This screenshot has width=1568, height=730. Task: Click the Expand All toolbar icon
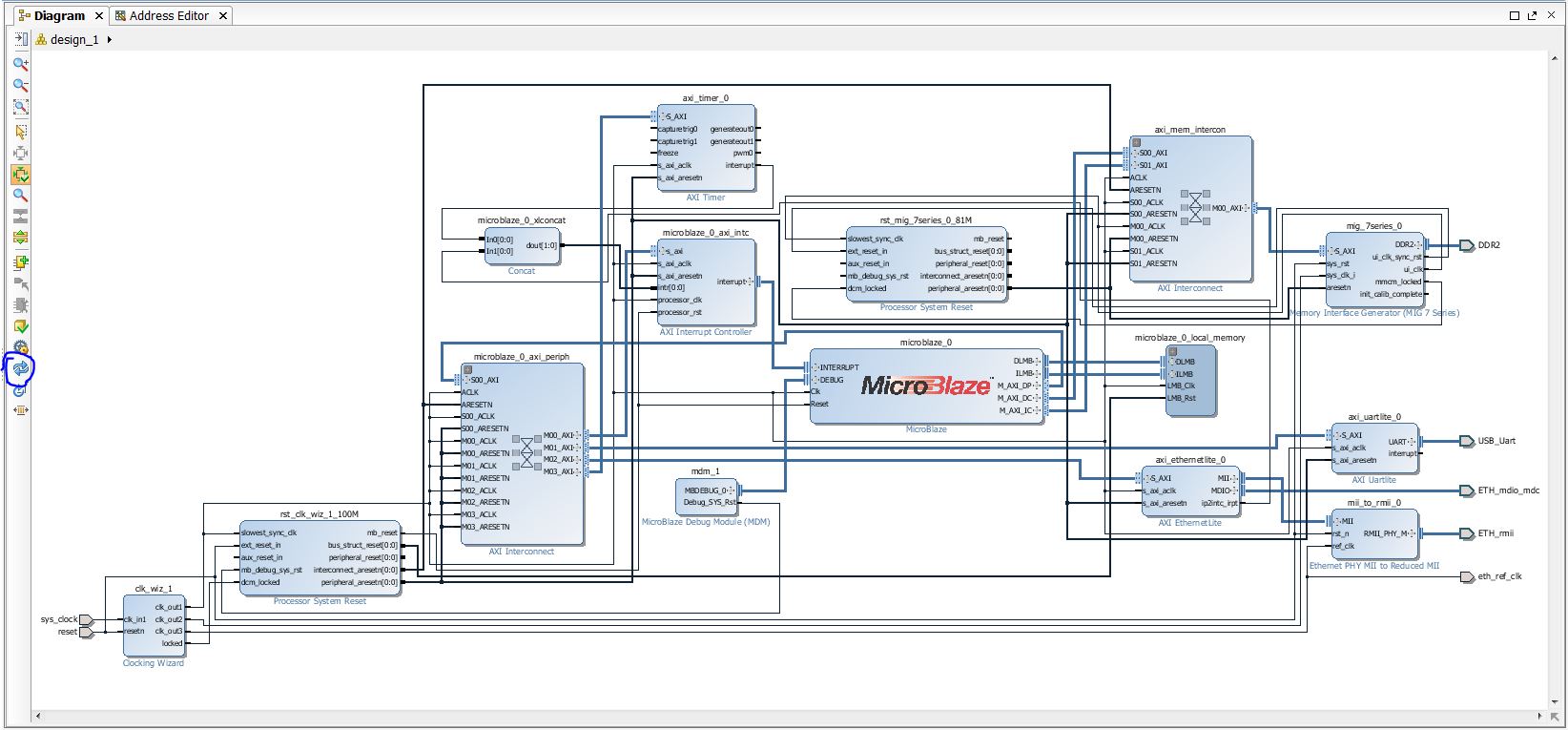point(20,238)
